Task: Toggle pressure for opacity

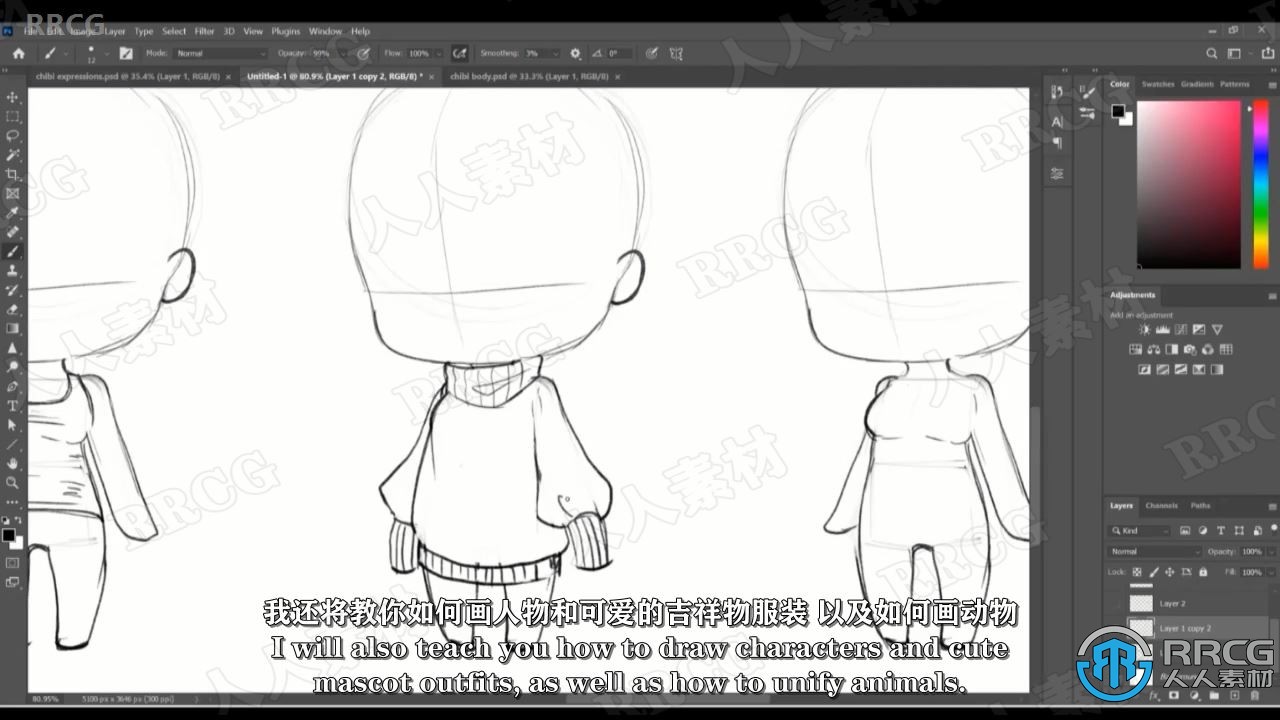Action: [363, 53]
